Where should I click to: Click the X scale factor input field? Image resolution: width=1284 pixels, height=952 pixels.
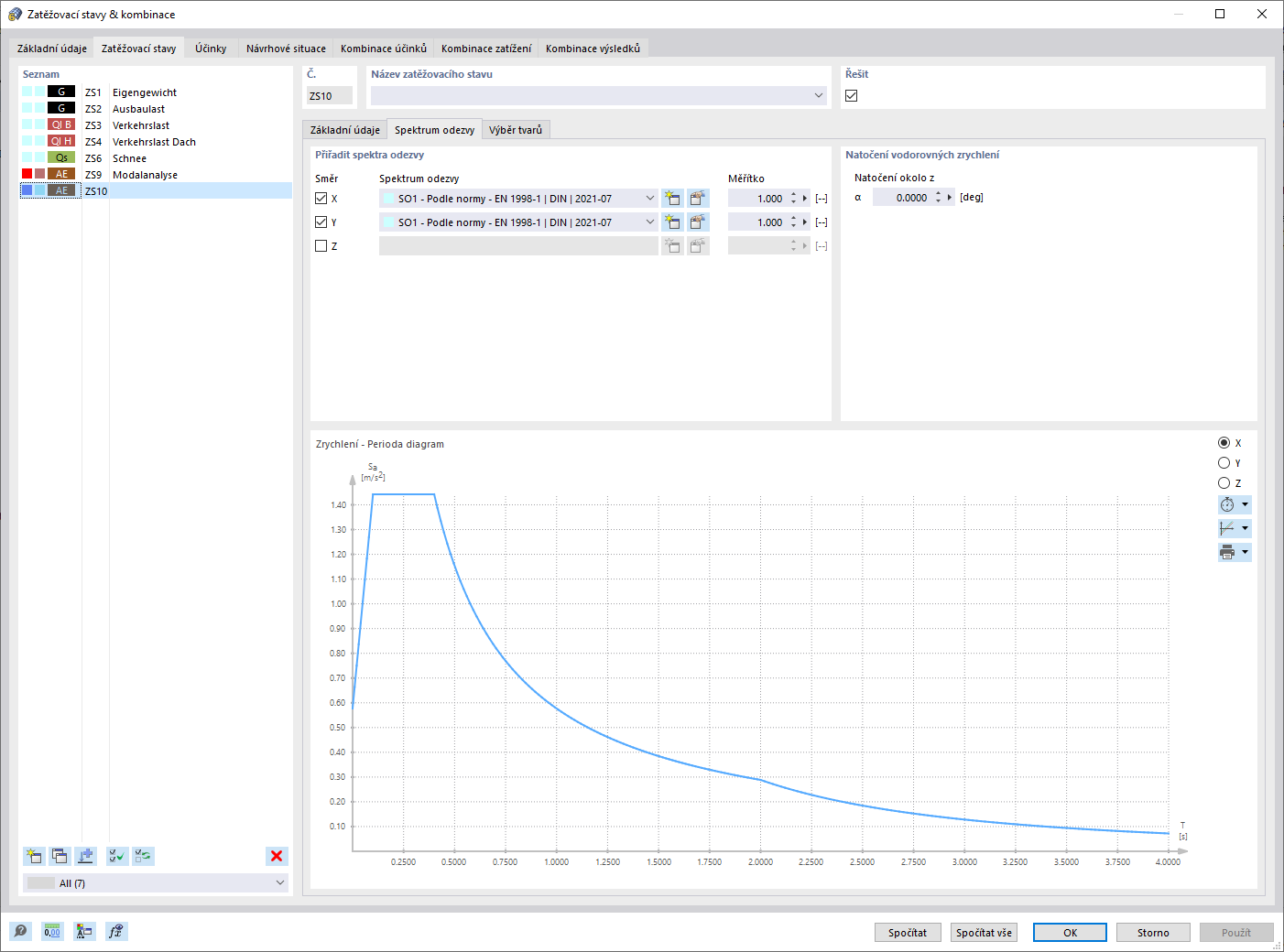(757, 198)
